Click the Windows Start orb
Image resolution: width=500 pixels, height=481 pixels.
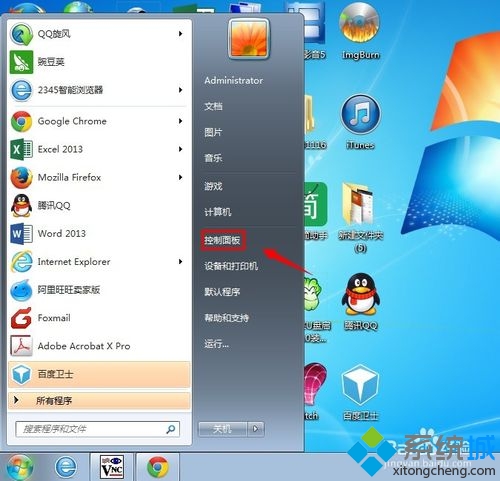pyautogui.click(x=20, y=467)
